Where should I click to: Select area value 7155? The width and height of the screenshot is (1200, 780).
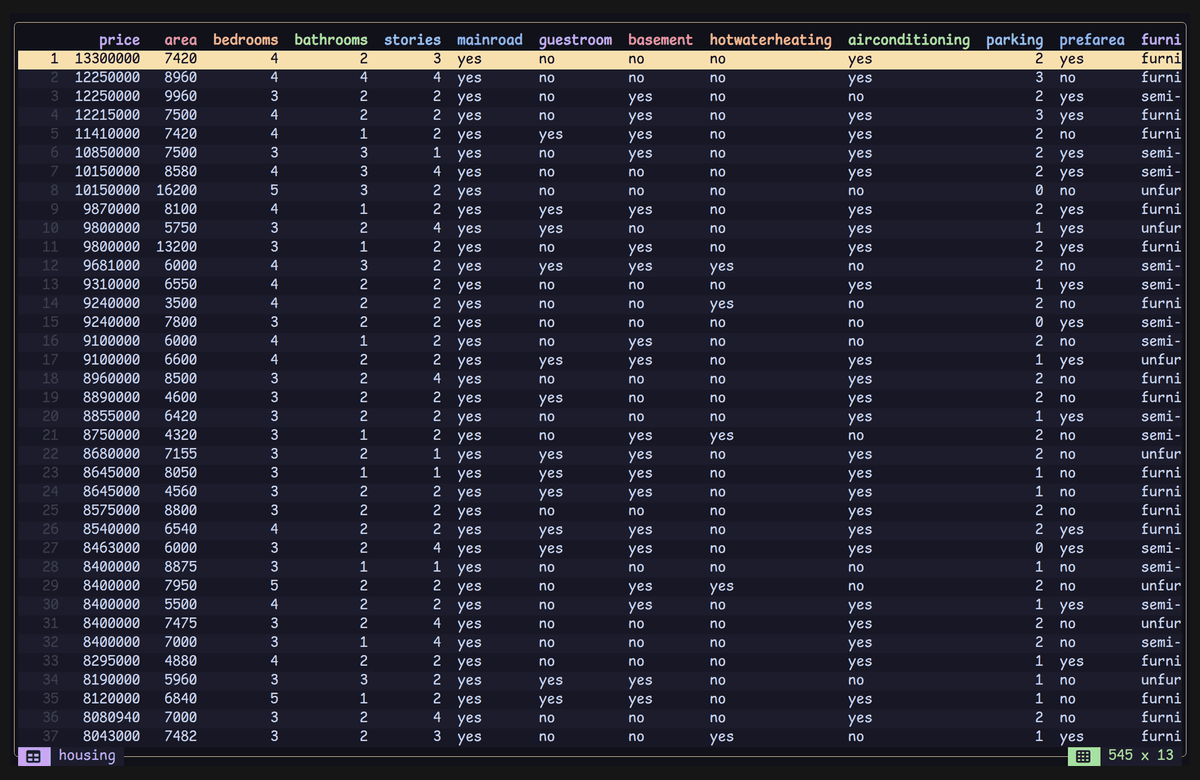point(180,455)
